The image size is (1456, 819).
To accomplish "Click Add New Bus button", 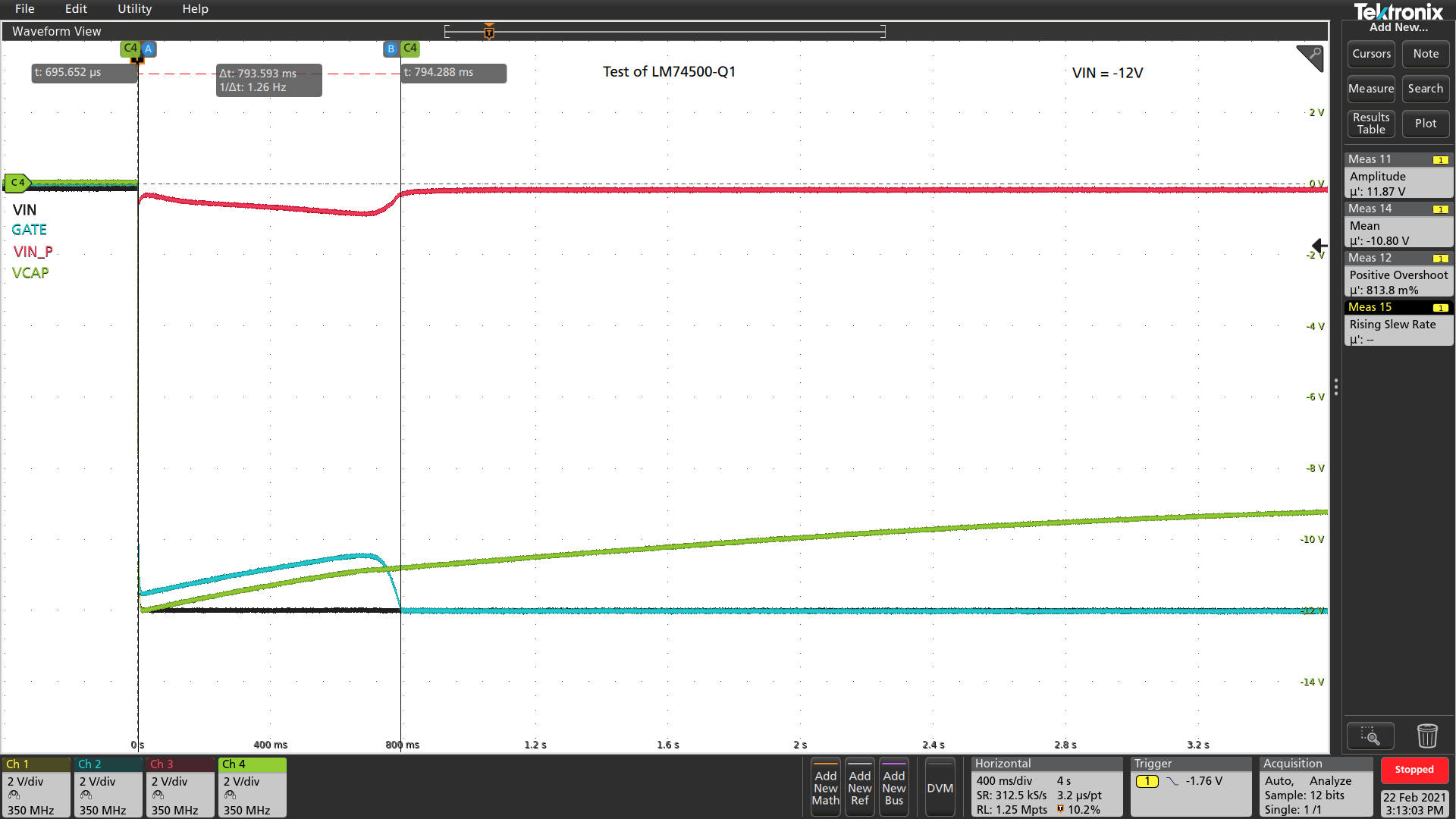I will tap(893, 787).
